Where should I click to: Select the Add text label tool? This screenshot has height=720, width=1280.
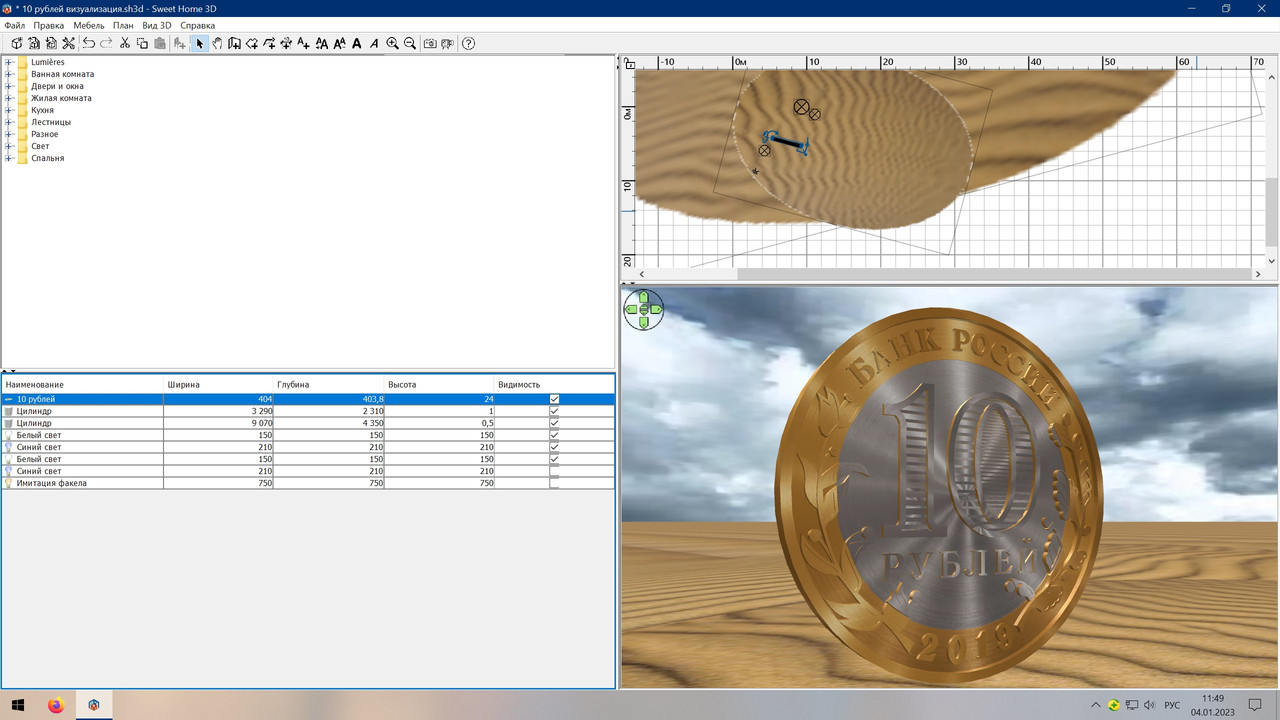304,44
